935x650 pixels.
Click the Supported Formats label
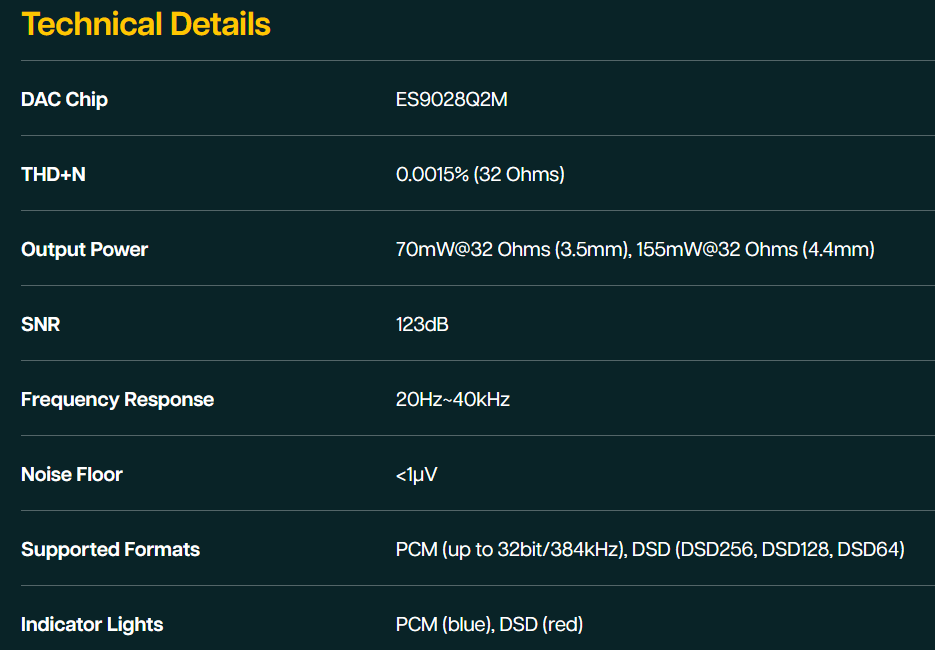coord(111,550)
